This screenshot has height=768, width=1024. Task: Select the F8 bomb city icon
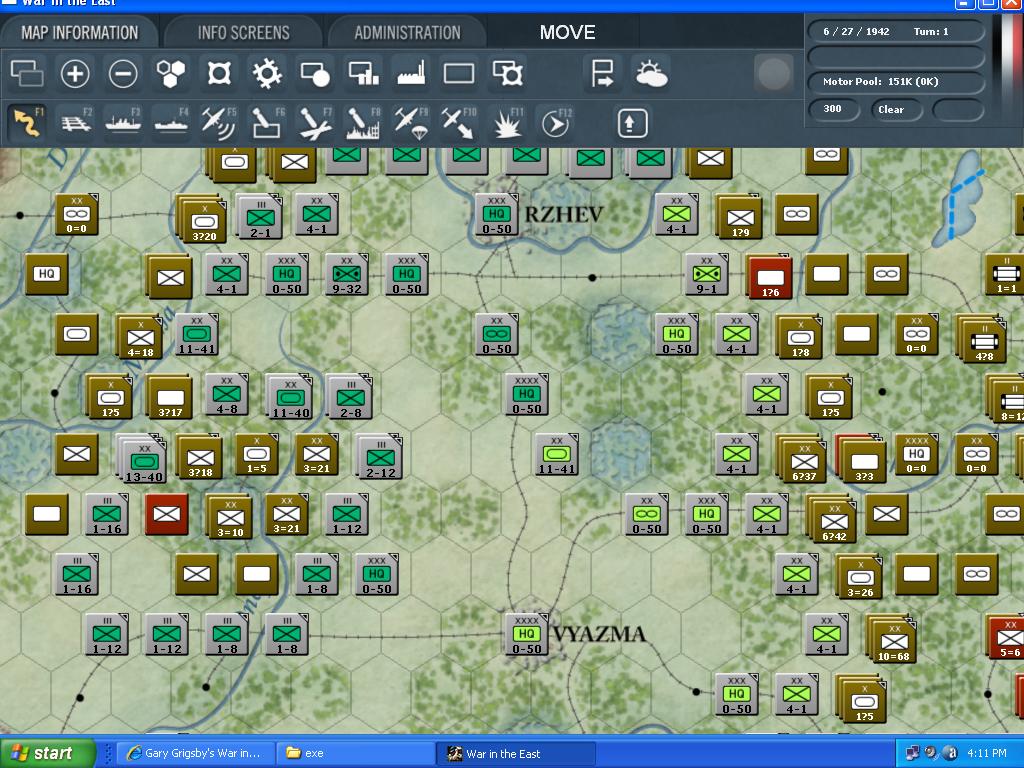point(363,123)
